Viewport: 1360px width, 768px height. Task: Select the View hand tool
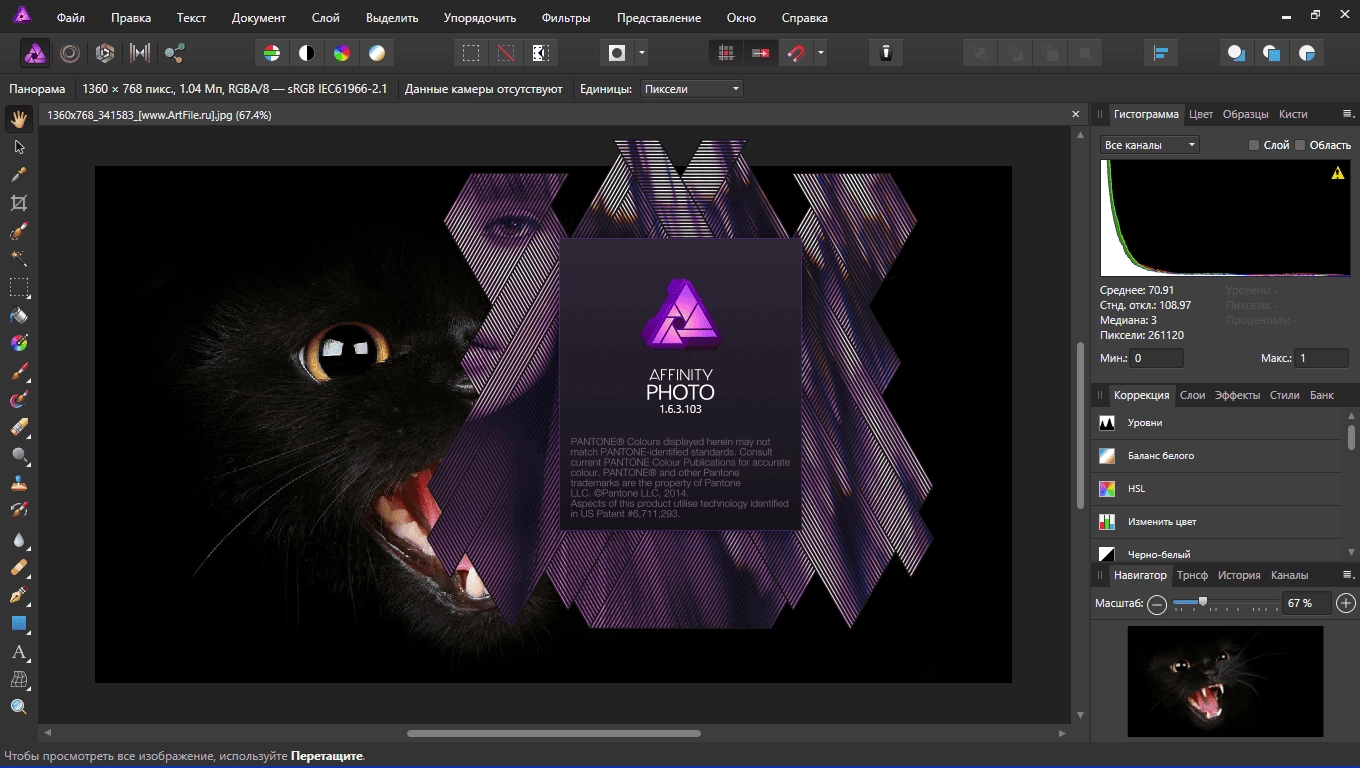click(19, 119)
